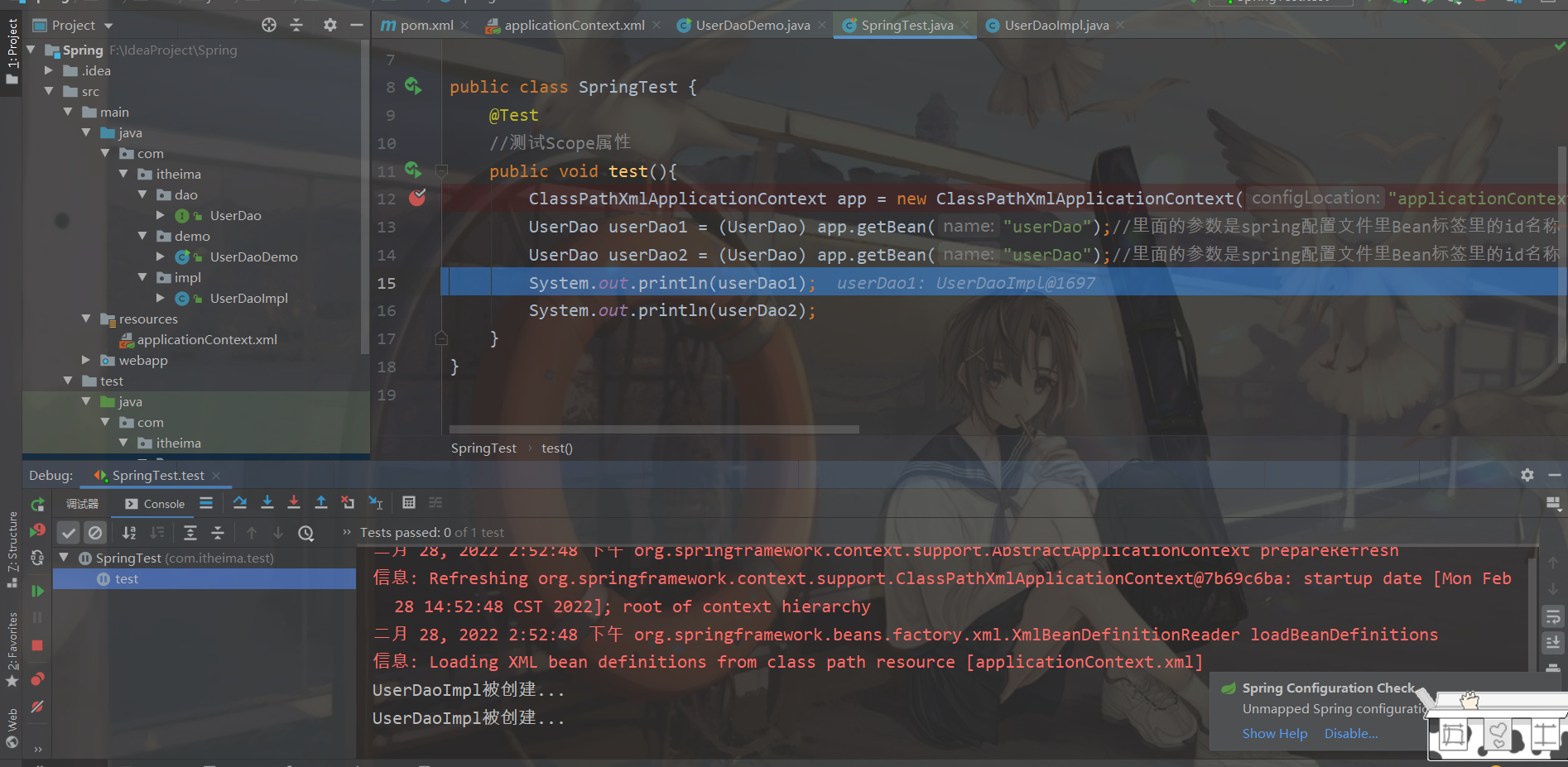Image resolution: width=1568 pixels, height=767 pixels.
Task: Open Structure tool window side tab
Action: 12,549
